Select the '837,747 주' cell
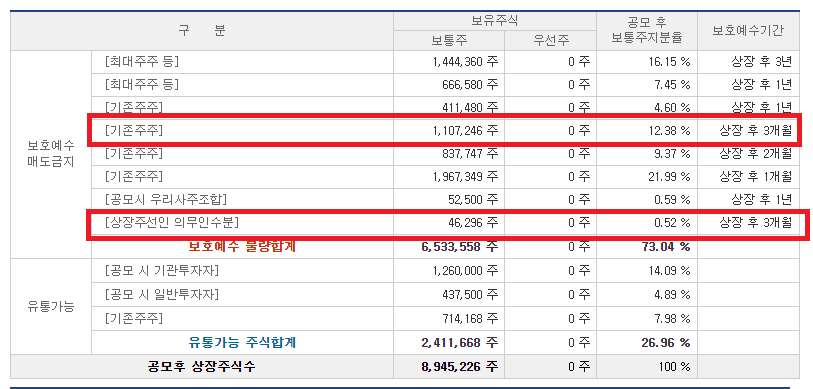The height and width of the screenshot is (389, 813). 471,154
